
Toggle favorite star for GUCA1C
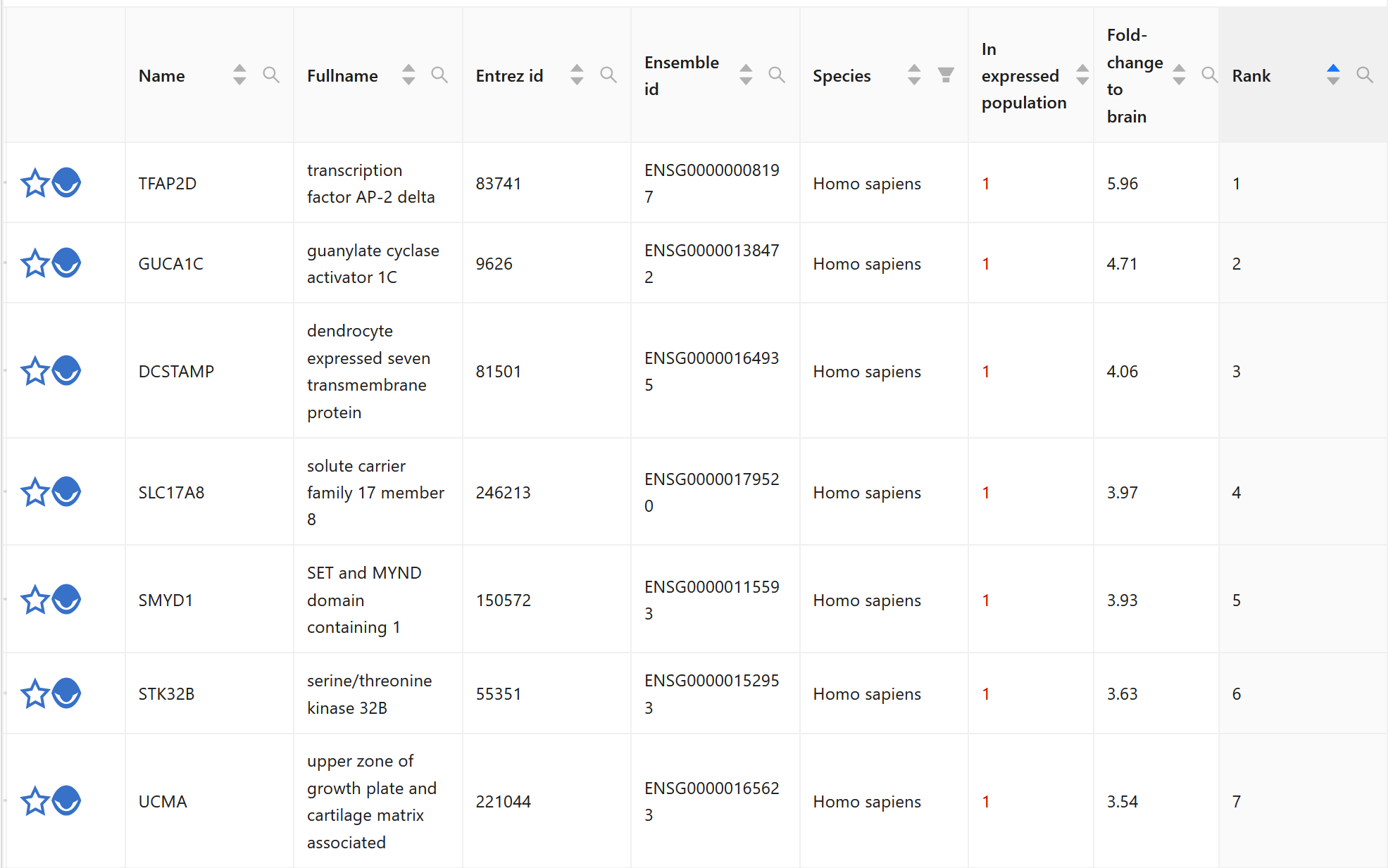pyautogui.click(x=35, y=264)
